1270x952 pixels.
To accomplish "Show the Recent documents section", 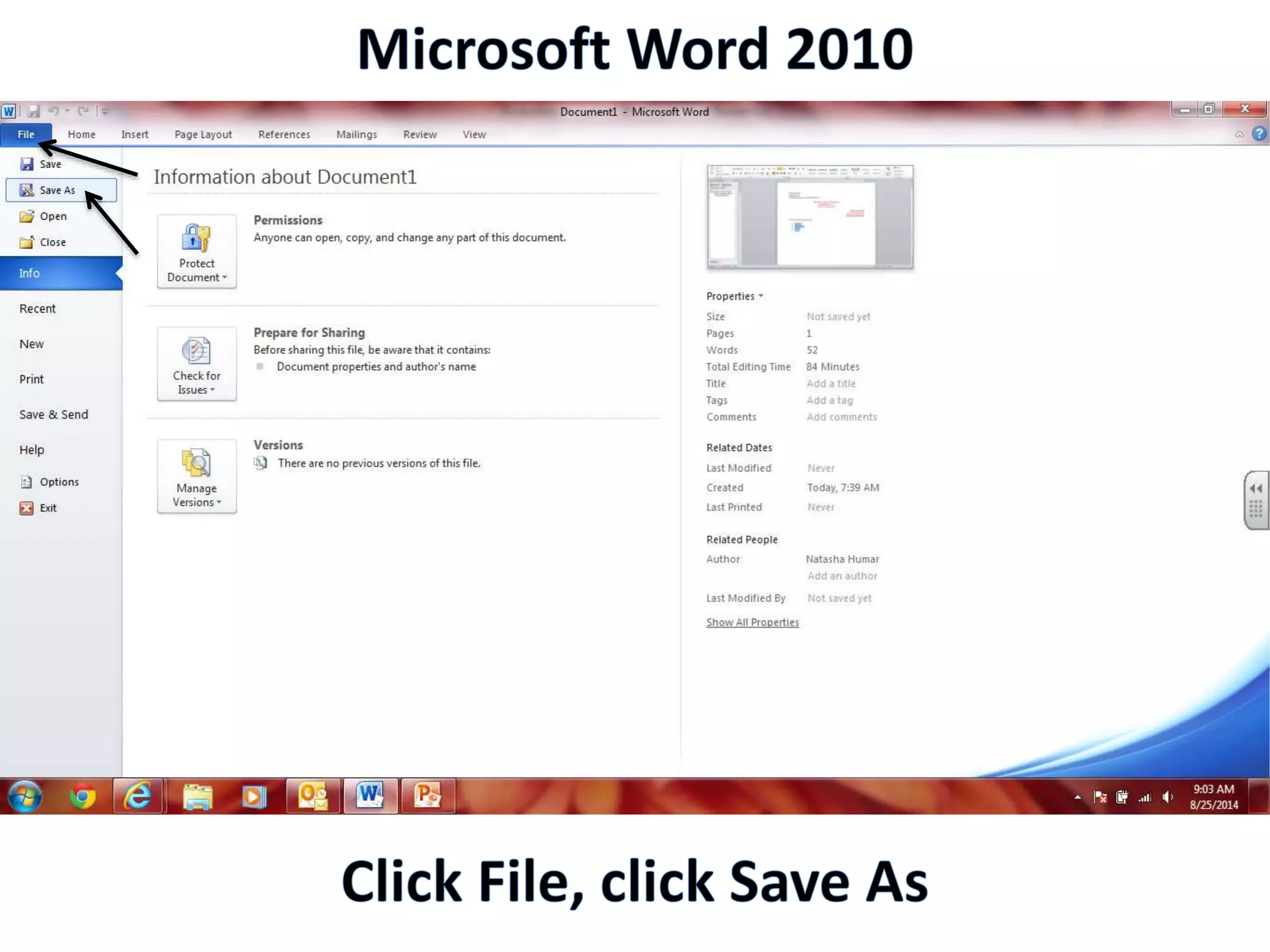I will click(x=61, y=309).
